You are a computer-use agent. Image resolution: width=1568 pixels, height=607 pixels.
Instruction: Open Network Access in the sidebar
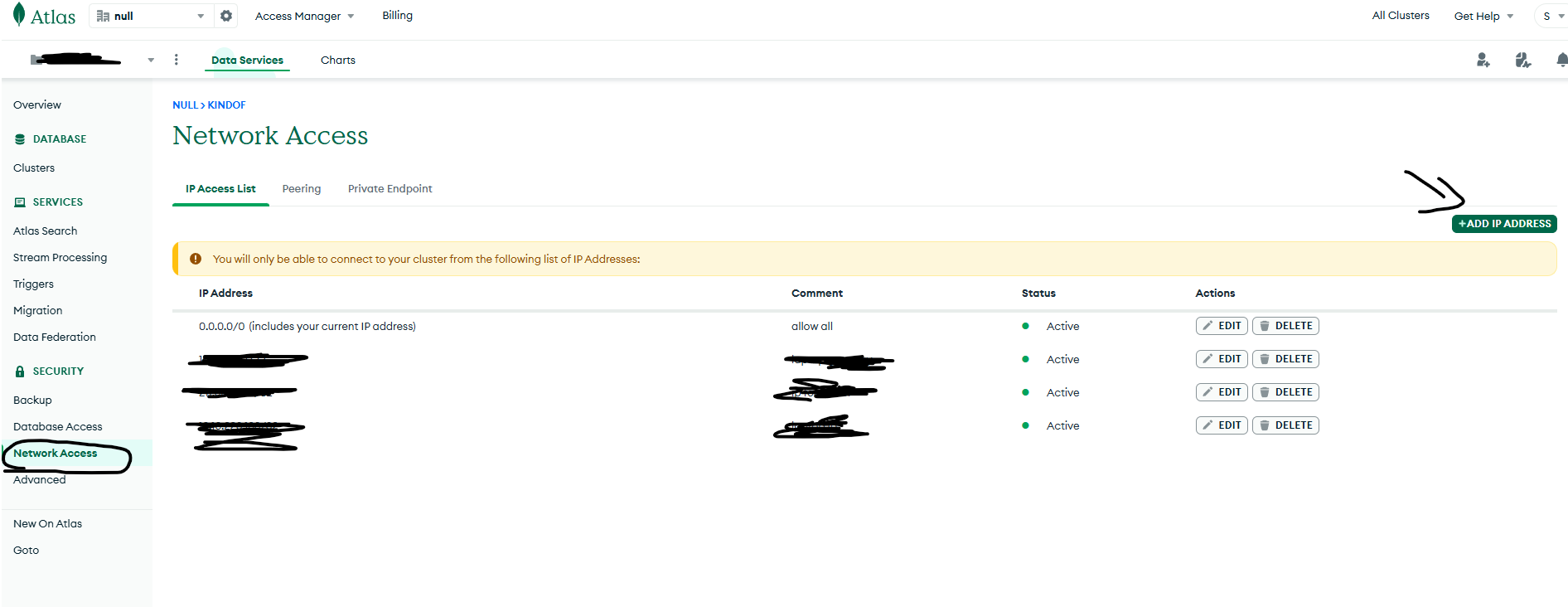point(56,454)
